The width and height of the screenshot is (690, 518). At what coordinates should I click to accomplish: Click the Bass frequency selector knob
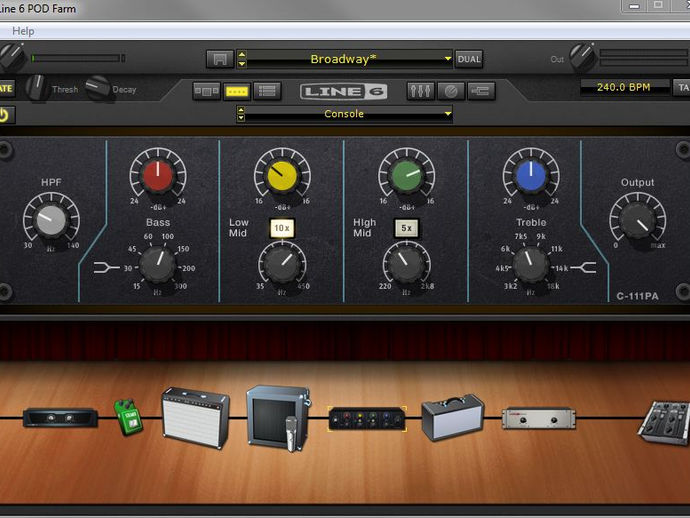[x=157, y=265]
